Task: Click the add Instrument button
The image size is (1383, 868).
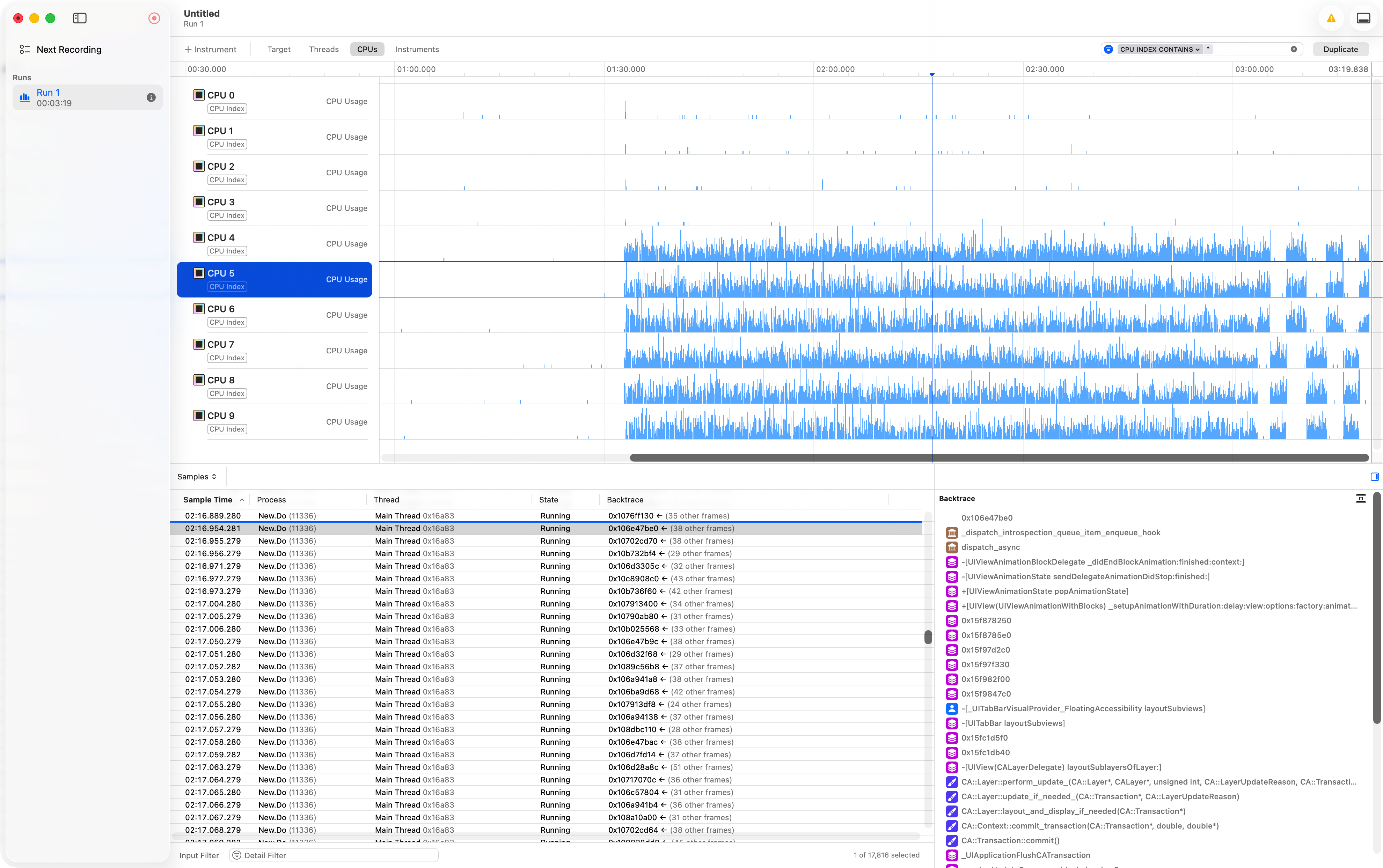Action: click(x=210, y=49)
